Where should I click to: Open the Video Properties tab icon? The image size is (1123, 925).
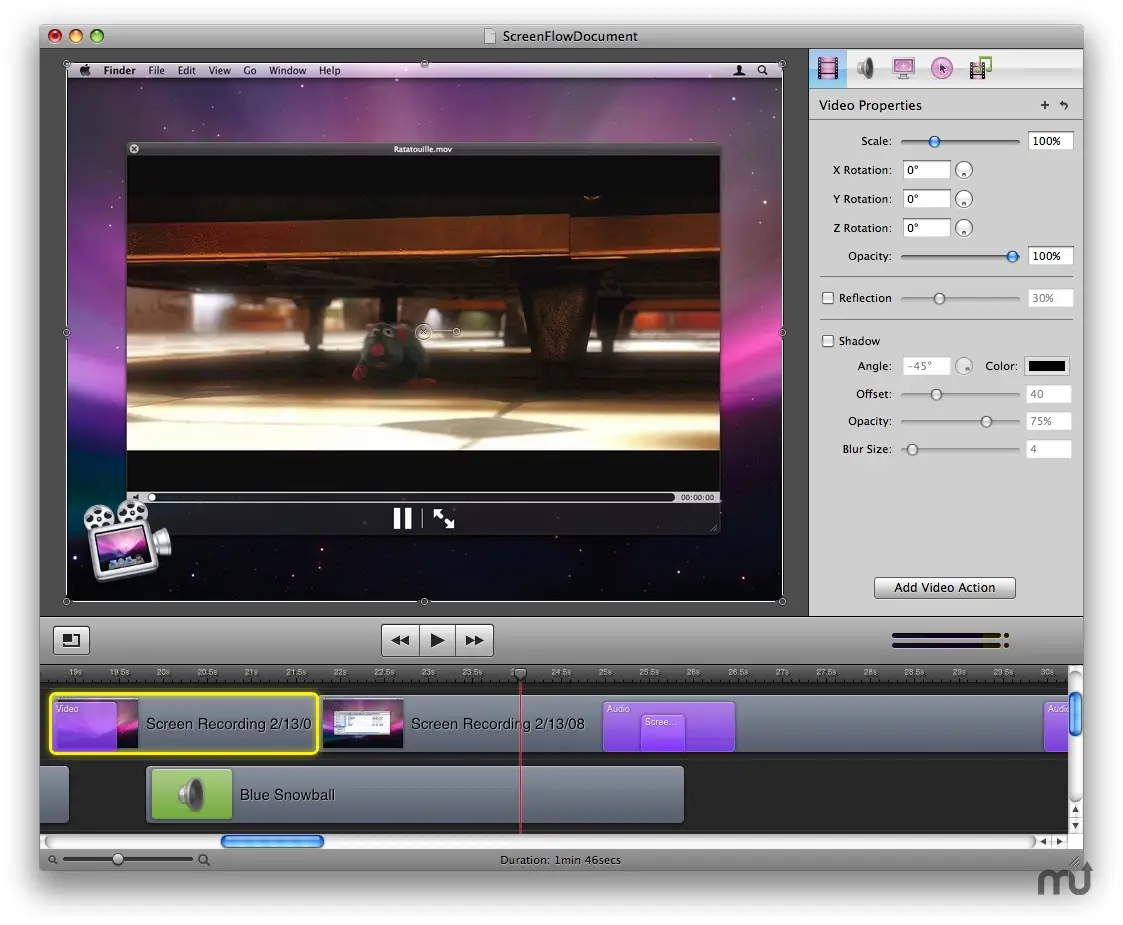827,69
